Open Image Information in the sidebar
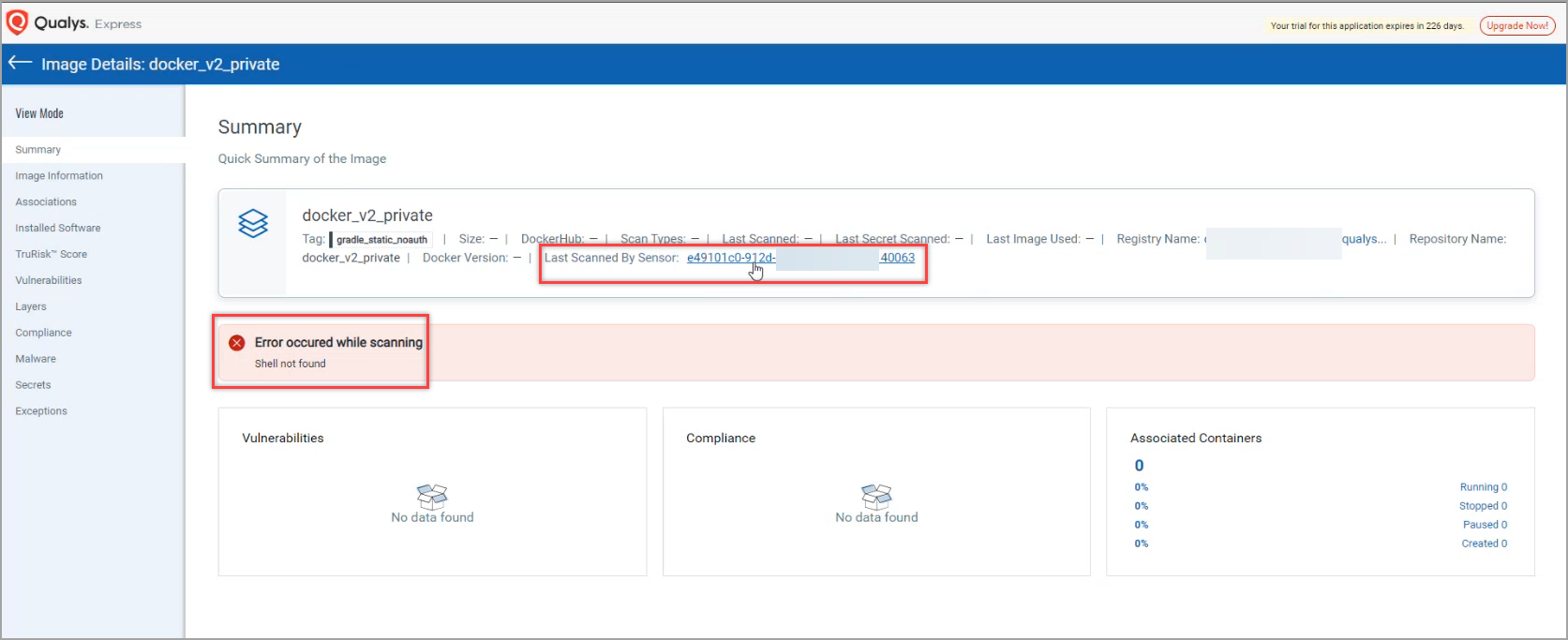1568x640 pixels. pos(59,176)
